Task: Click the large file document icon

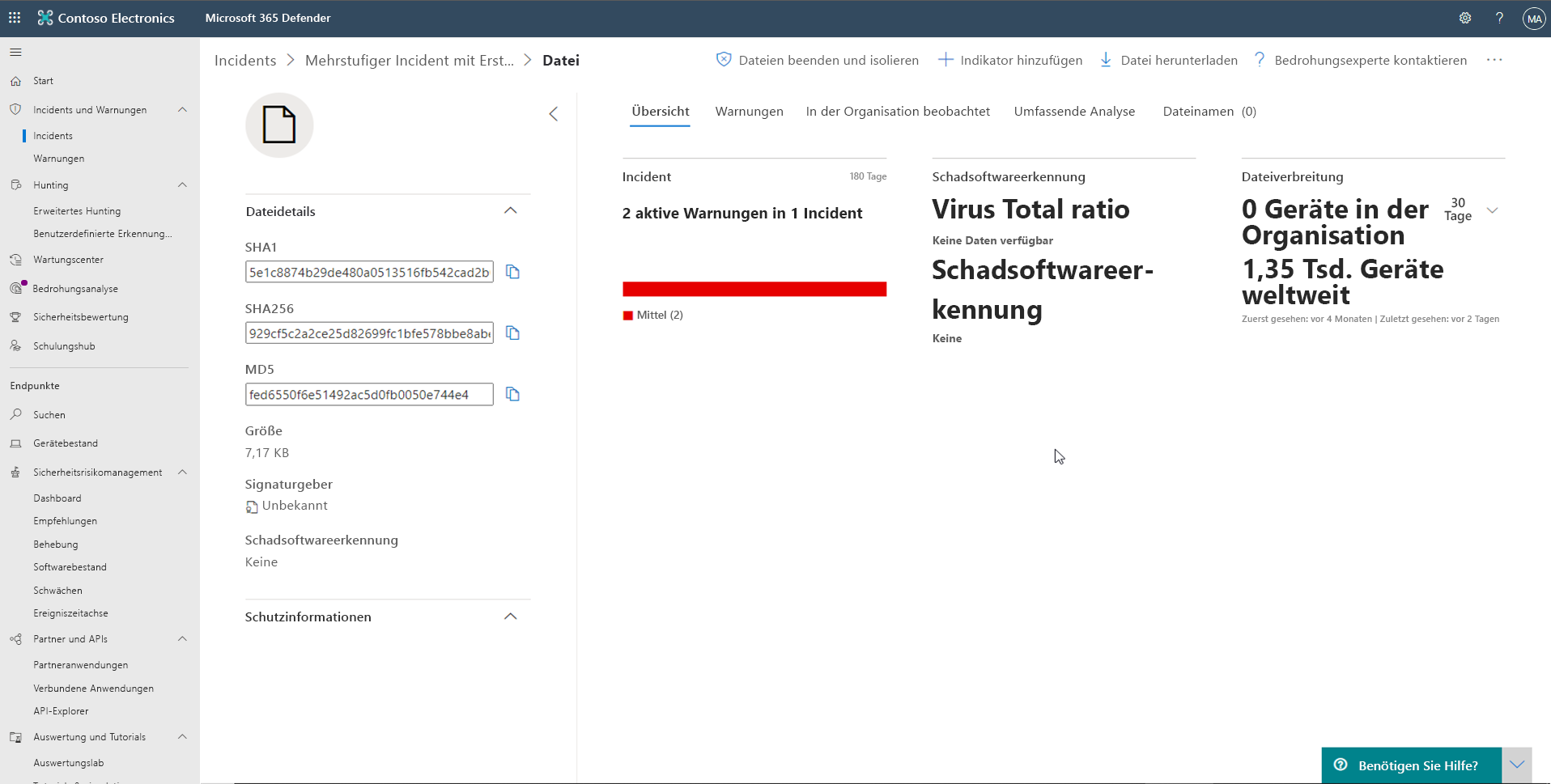Action: point(279,125)
